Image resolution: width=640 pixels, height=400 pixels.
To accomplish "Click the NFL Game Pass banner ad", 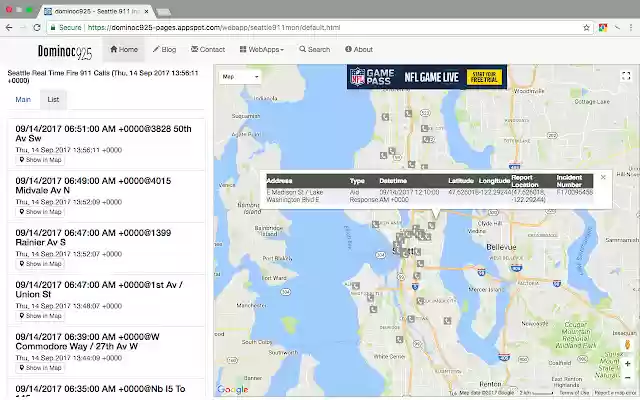I will click(427, 77).
